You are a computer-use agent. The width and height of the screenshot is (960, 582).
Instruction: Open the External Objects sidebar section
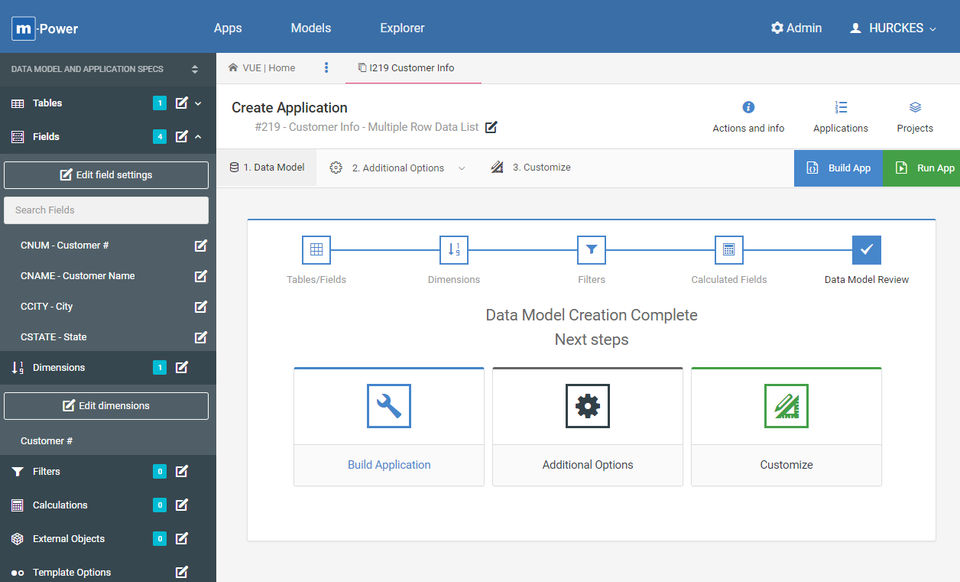pos(69,539)
